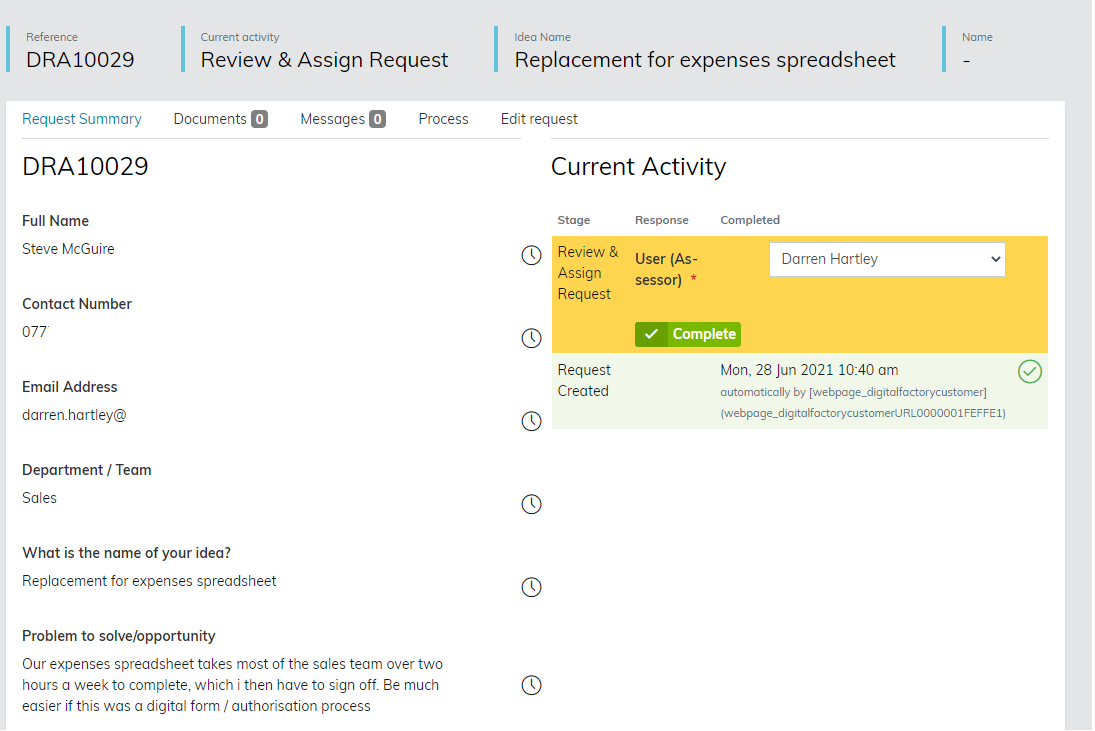Screen dimensions: 1095x731
Task: Click the DRA10029 reference in header
Action: [x=80, y=60]
